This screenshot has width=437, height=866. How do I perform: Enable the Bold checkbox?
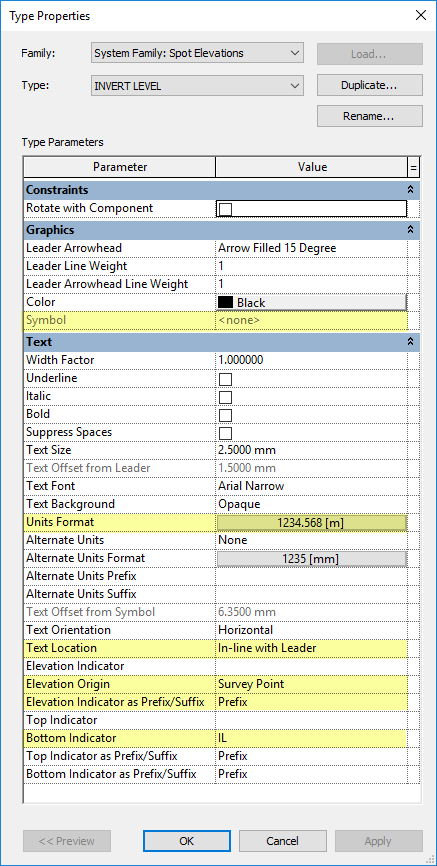(225, 415)
